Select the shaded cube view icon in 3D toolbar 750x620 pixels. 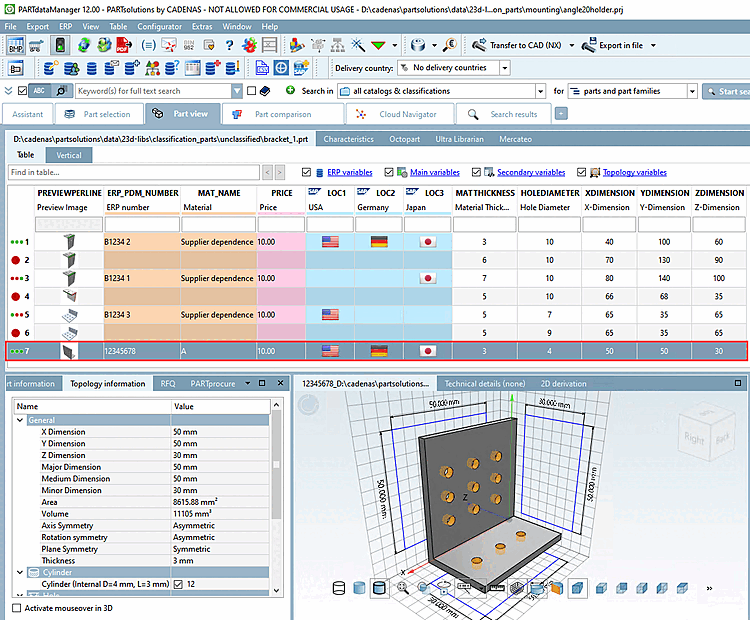(x=577, y=588)
